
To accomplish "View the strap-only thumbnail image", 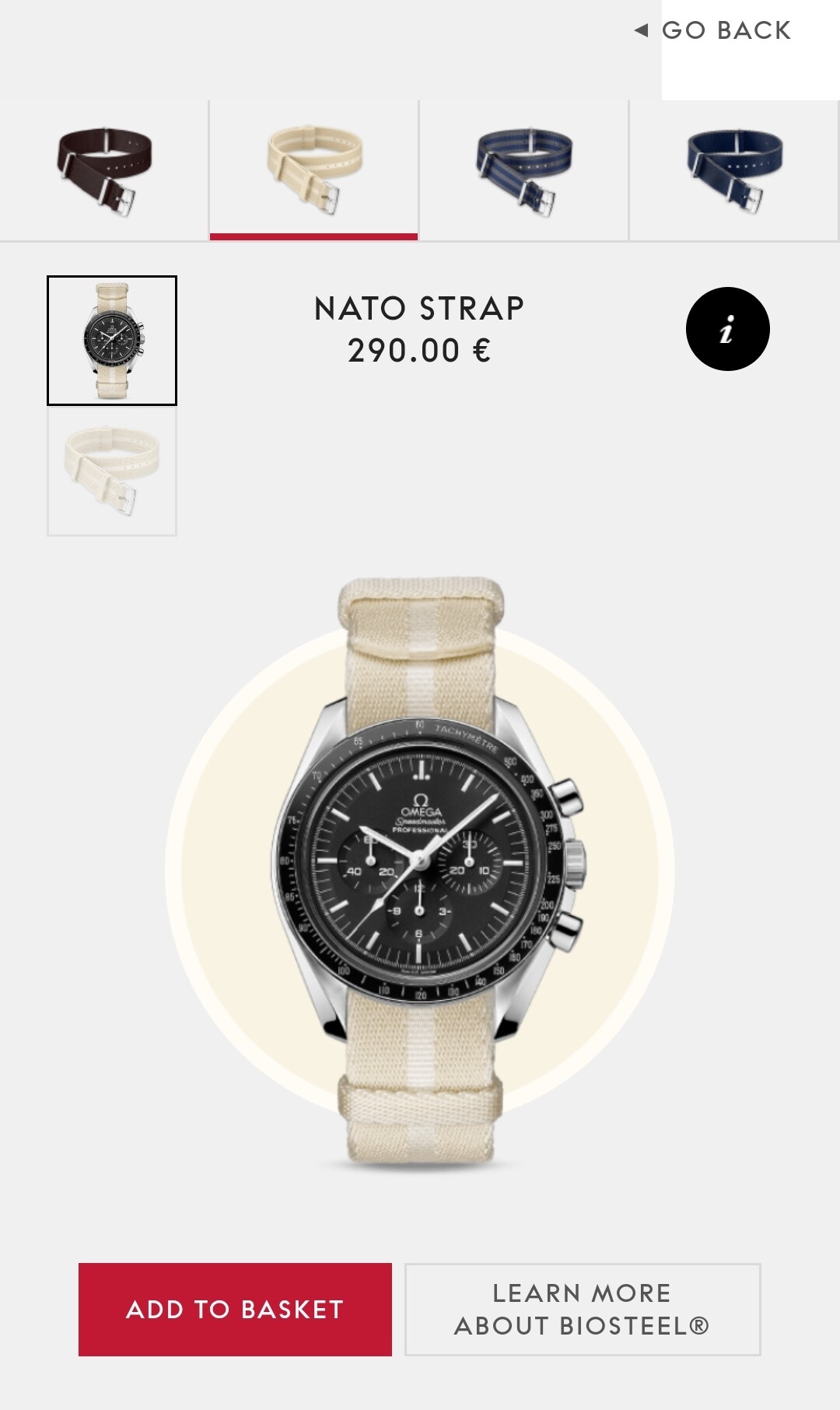I will click(112, 471).
